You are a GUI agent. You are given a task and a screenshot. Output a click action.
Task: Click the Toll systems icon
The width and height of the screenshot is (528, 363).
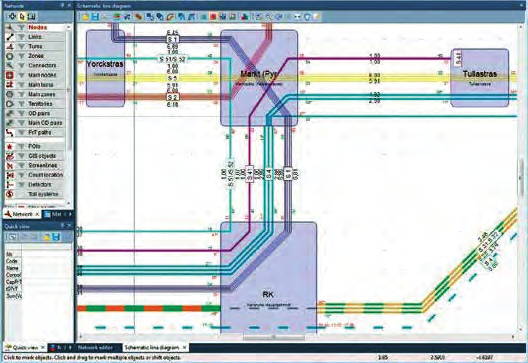pyautogui.click(x=10, y=194)
